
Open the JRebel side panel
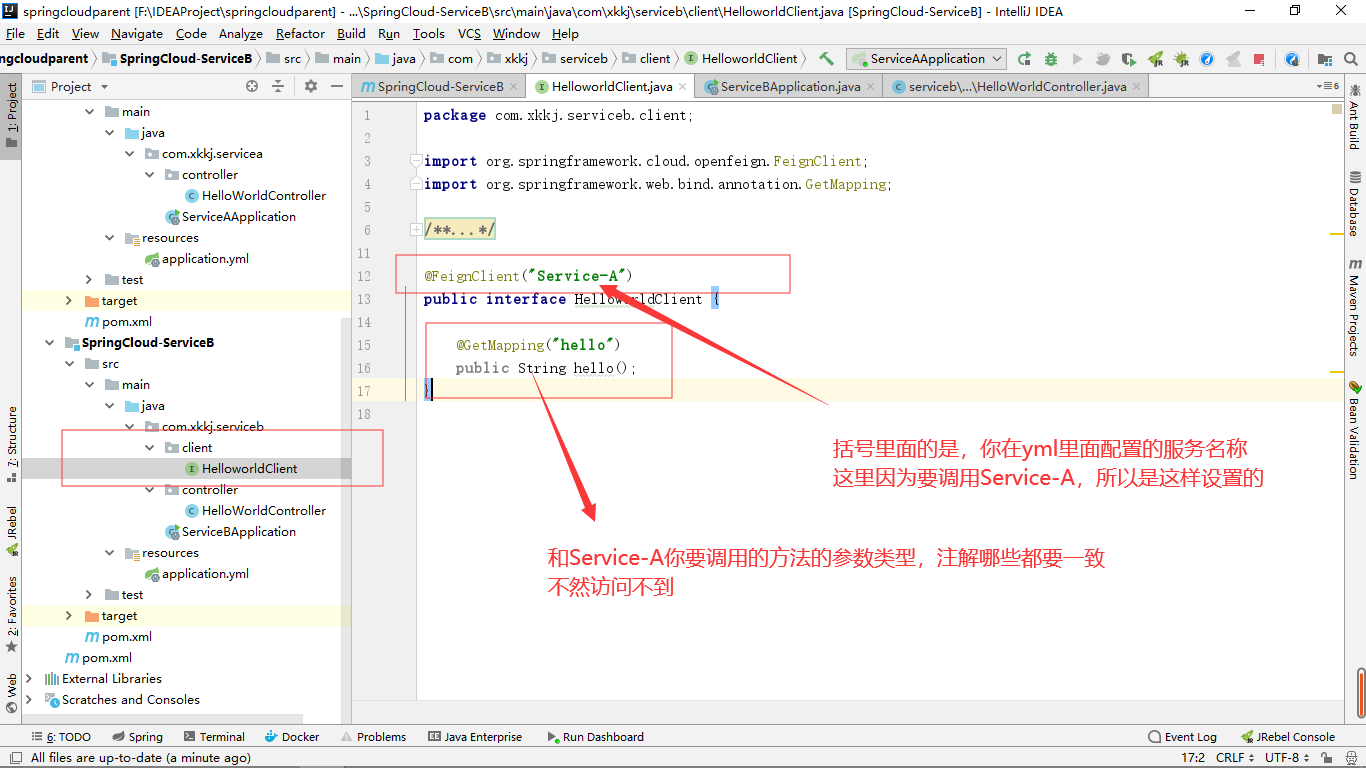(x=12, y=532)
